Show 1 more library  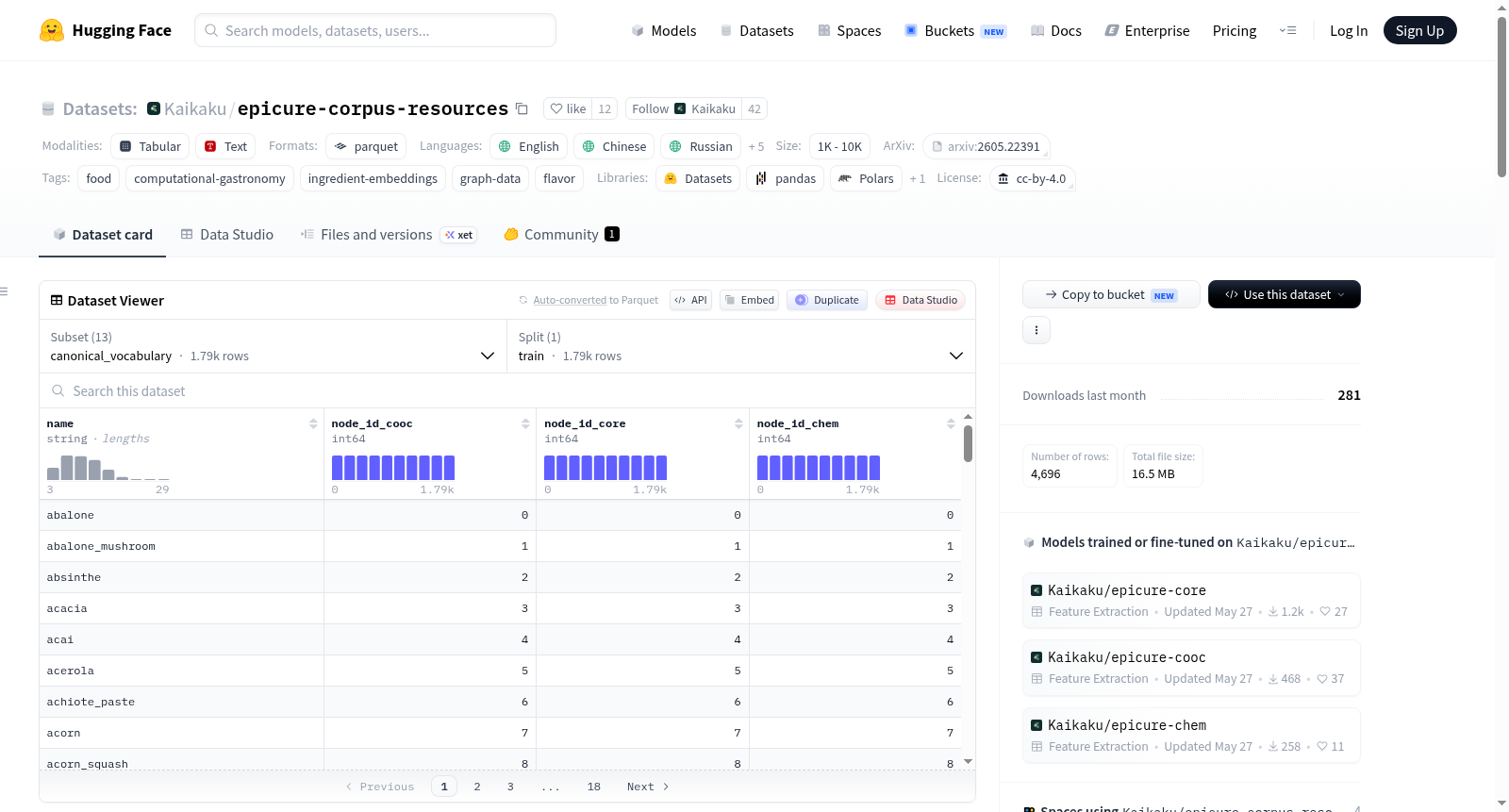coord(918,178)
